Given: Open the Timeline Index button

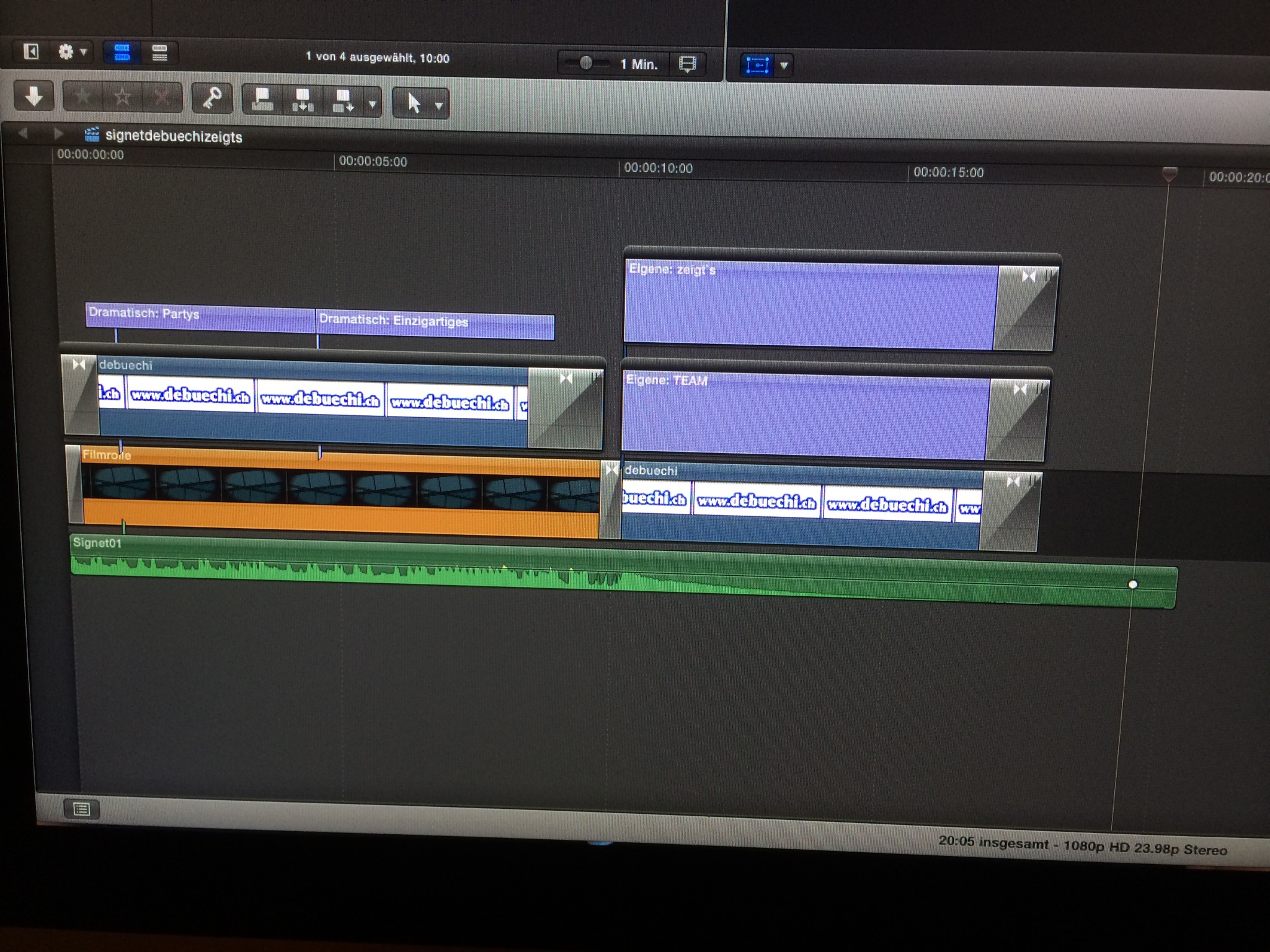Looking at the screenshot, I should click(81, 809).
